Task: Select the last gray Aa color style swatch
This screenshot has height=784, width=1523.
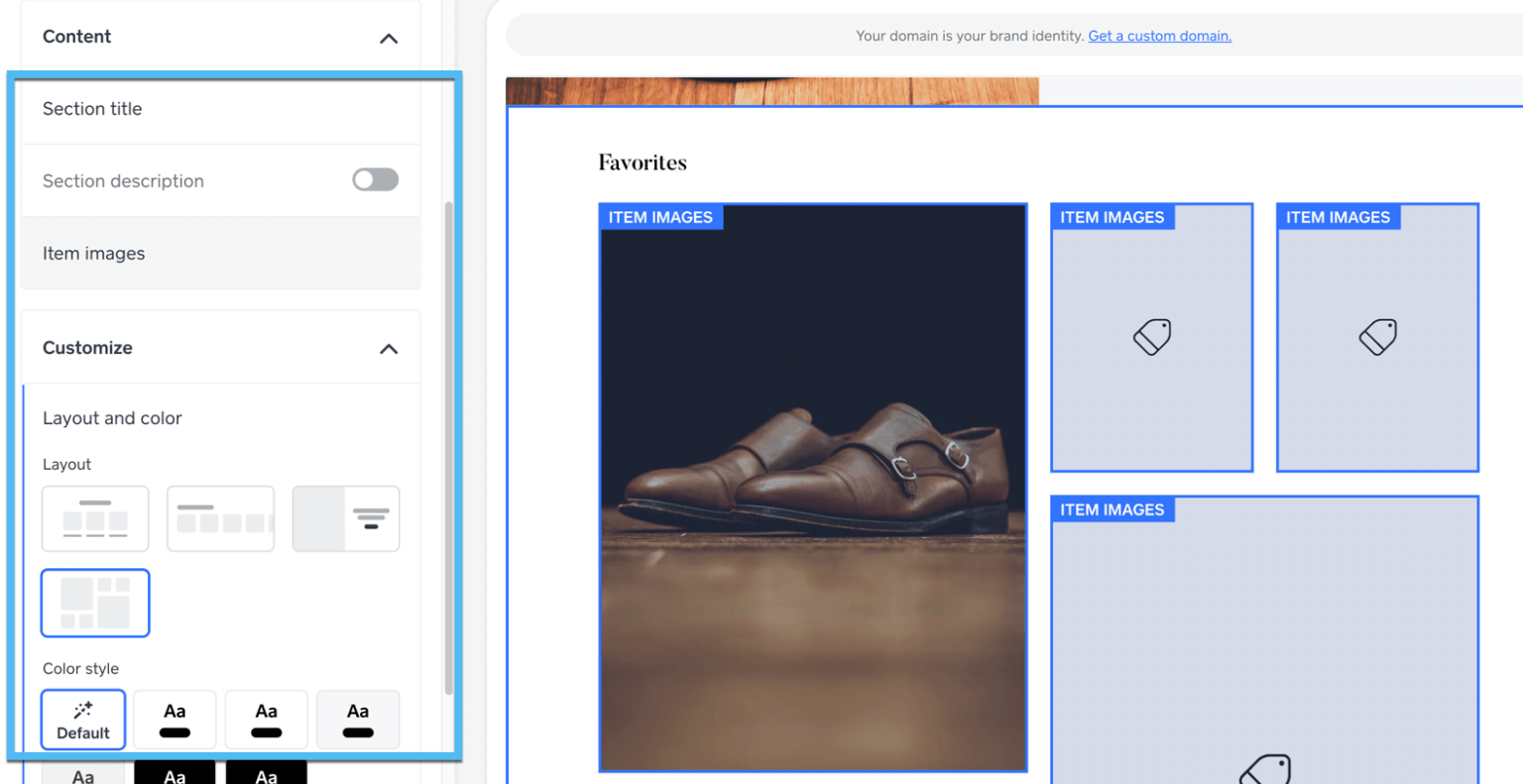Action: pyautogui.click(x=358, y=719)
